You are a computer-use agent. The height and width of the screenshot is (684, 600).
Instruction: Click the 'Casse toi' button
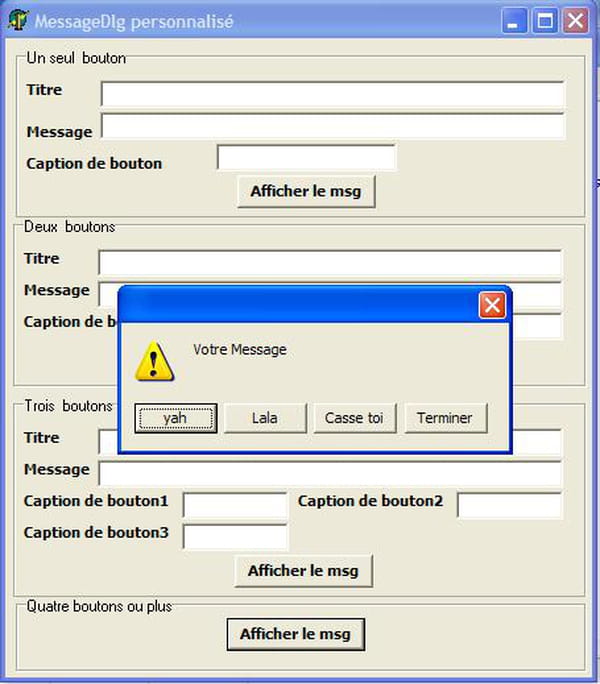[x=355, y=418]
